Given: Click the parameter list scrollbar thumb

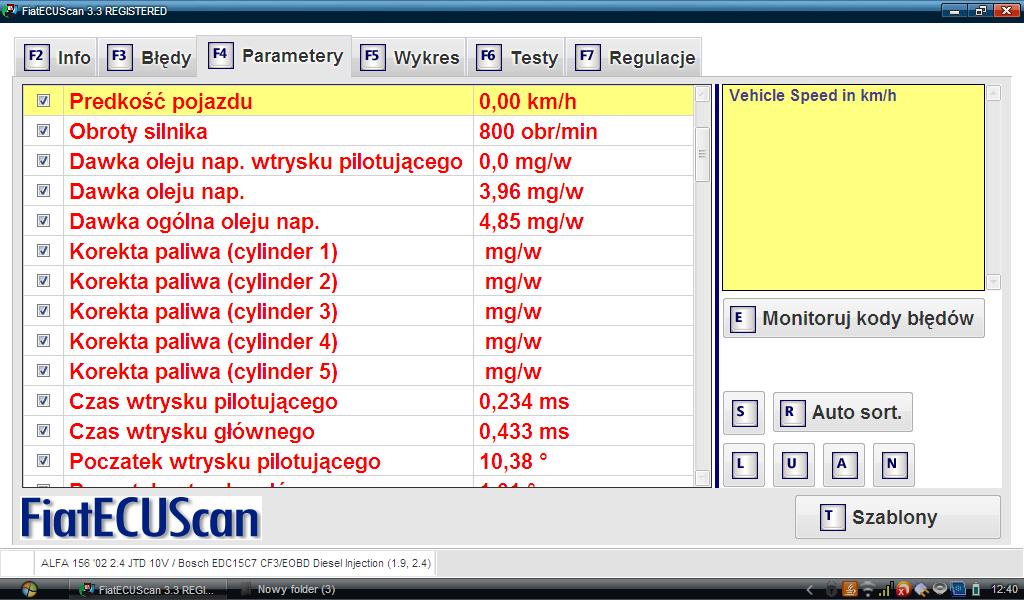Looking at the screenshot, I should click(702, 154).
